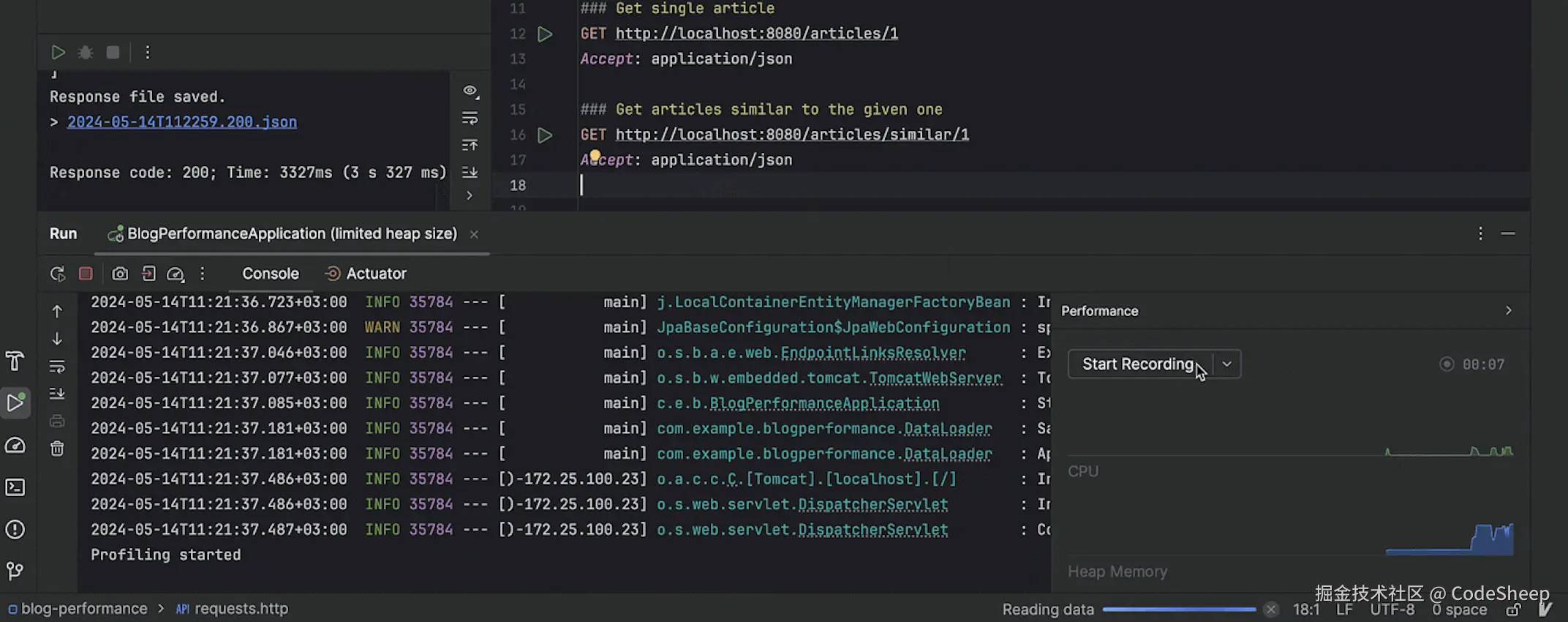The image size is (1568, 622).
Task: Hide the Run tool window
Action: tap(1508, 233)
